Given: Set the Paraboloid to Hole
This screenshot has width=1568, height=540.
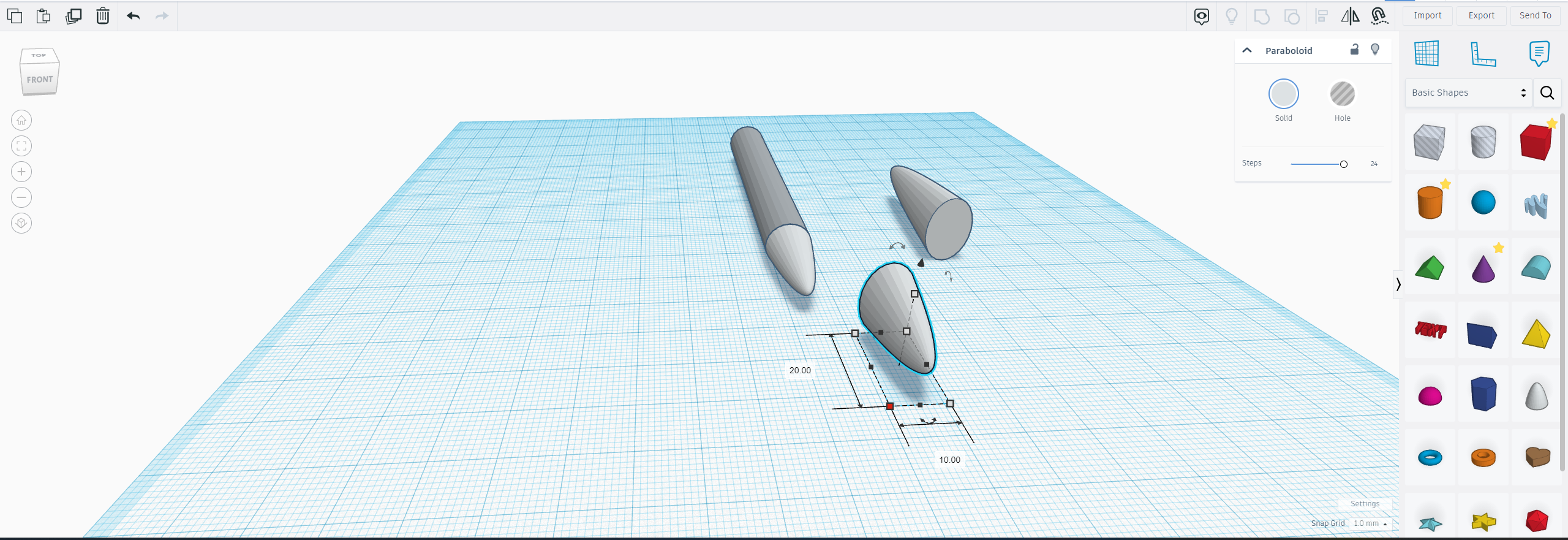Looking at the screenshot, I should point(1342,94).
